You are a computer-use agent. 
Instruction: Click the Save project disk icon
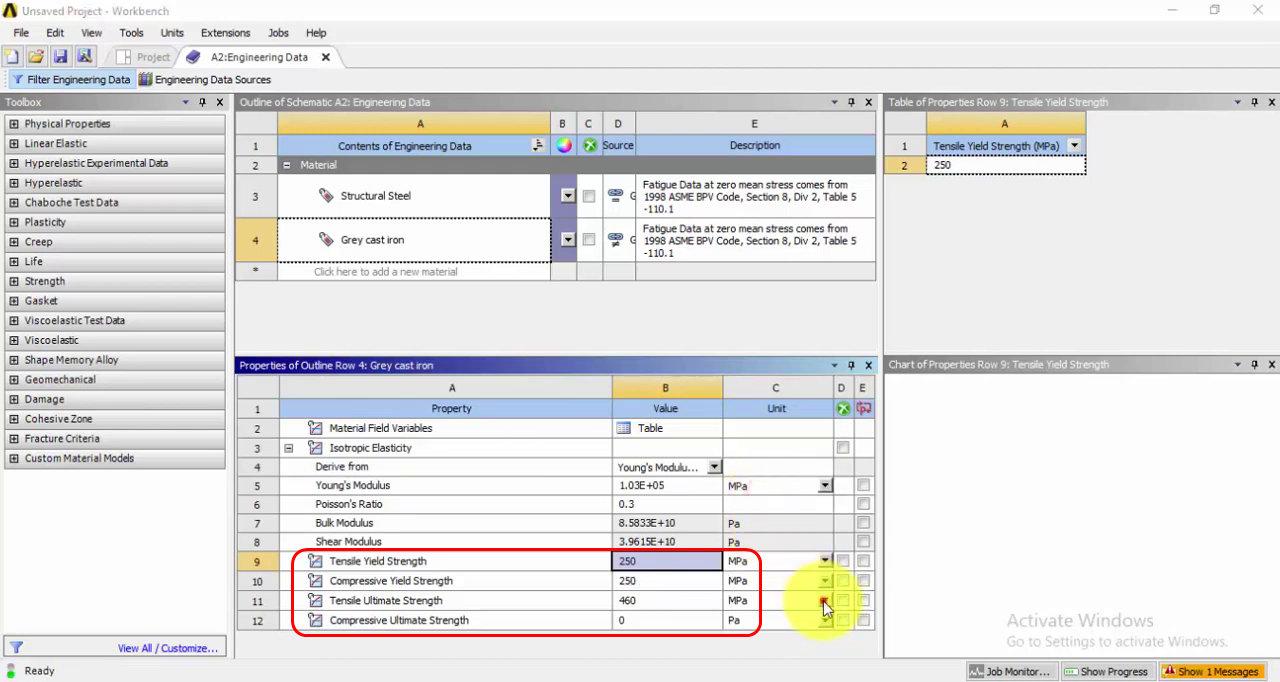[60, 57]
